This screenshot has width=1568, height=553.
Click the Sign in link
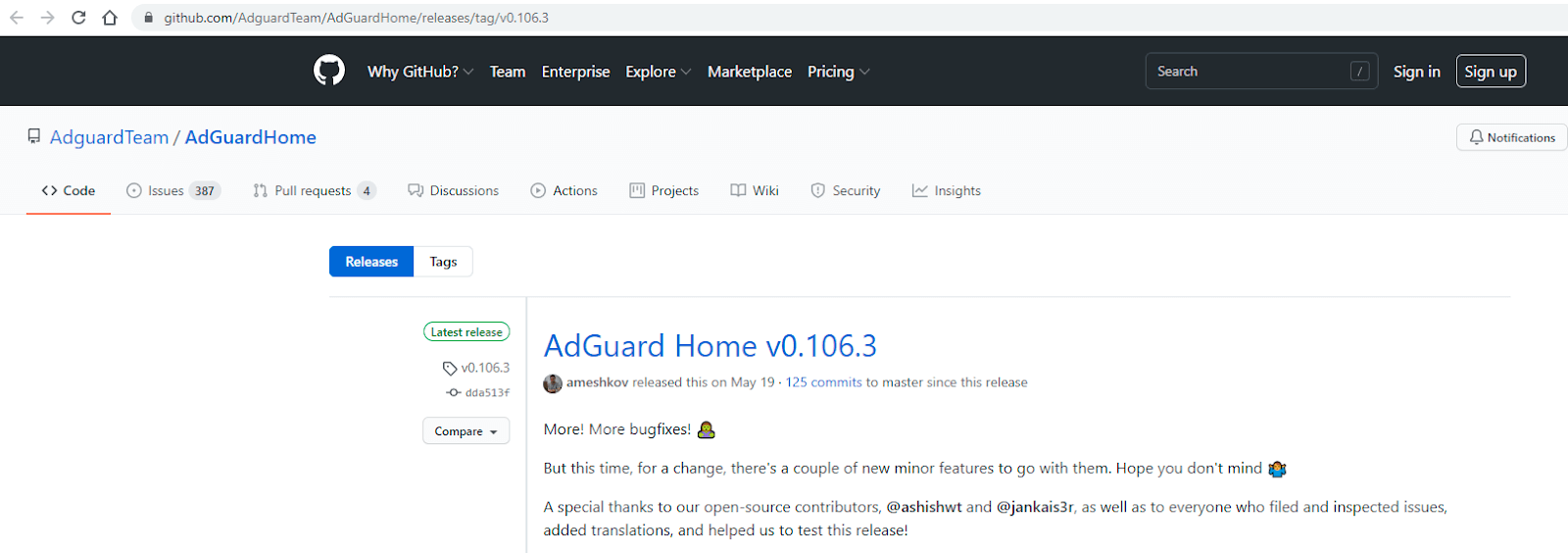(1417, 72)
